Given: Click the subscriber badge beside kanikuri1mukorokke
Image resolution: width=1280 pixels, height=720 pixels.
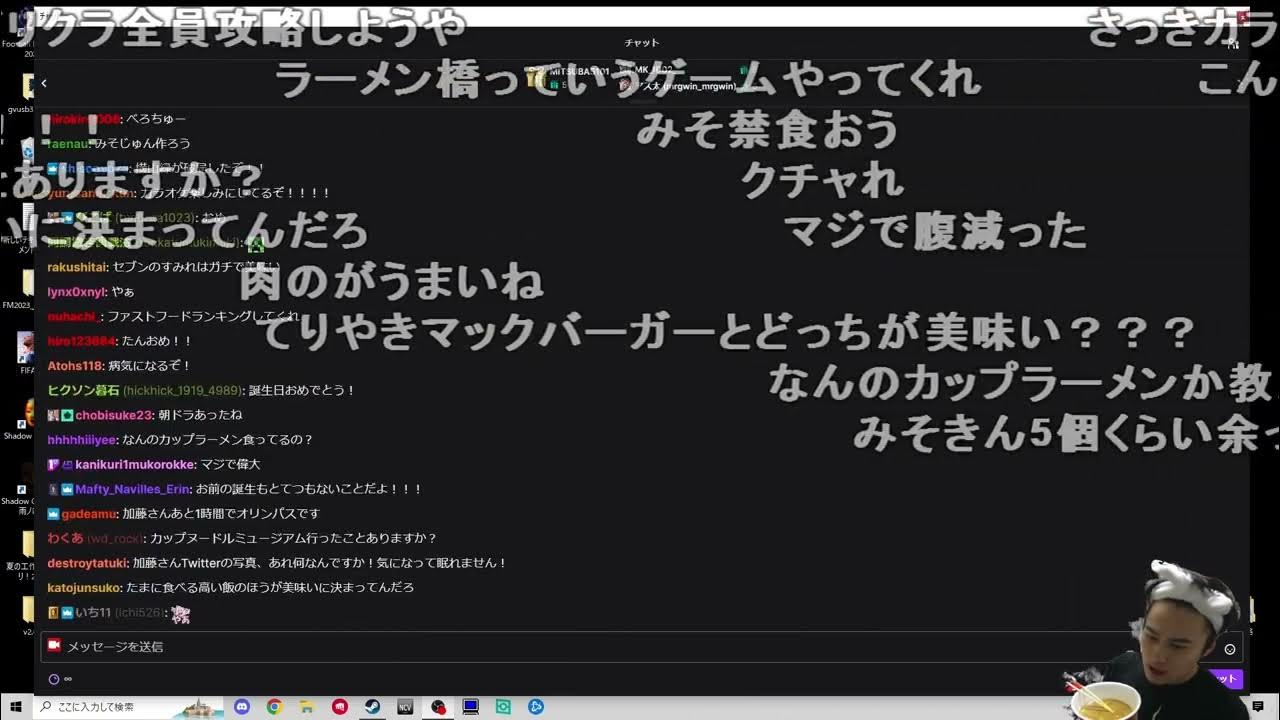Looking at the screenshot, I should pos(53,464).
